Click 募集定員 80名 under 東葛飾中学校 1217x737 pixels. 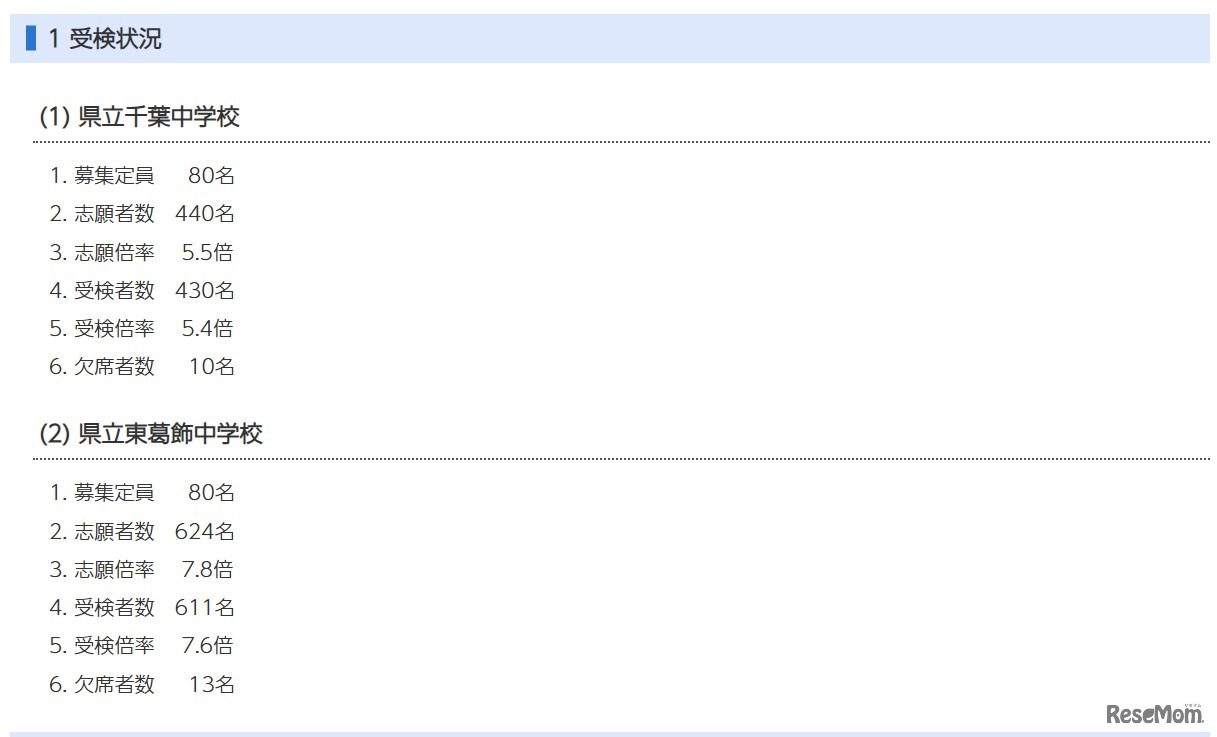click(142, 493)
